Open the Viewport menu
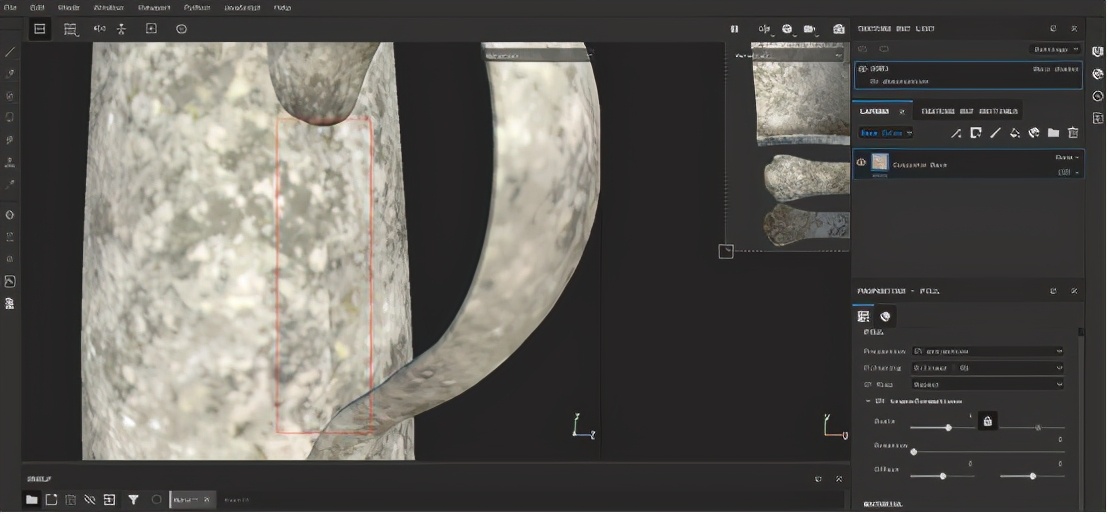 pos(154,8)
